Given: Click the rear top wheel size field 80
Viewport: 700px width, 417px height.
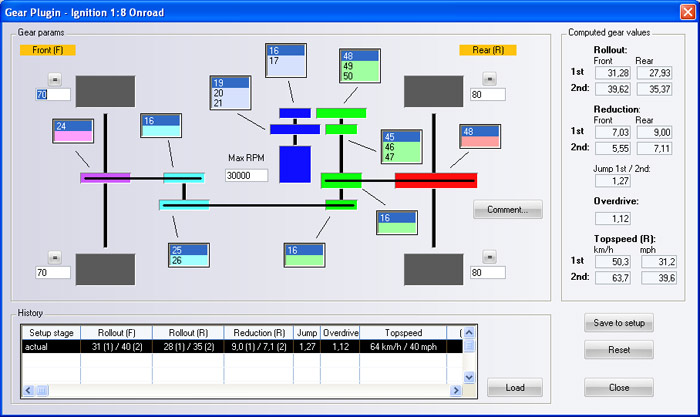Looking at the screenshot, I should coord(488,95).
